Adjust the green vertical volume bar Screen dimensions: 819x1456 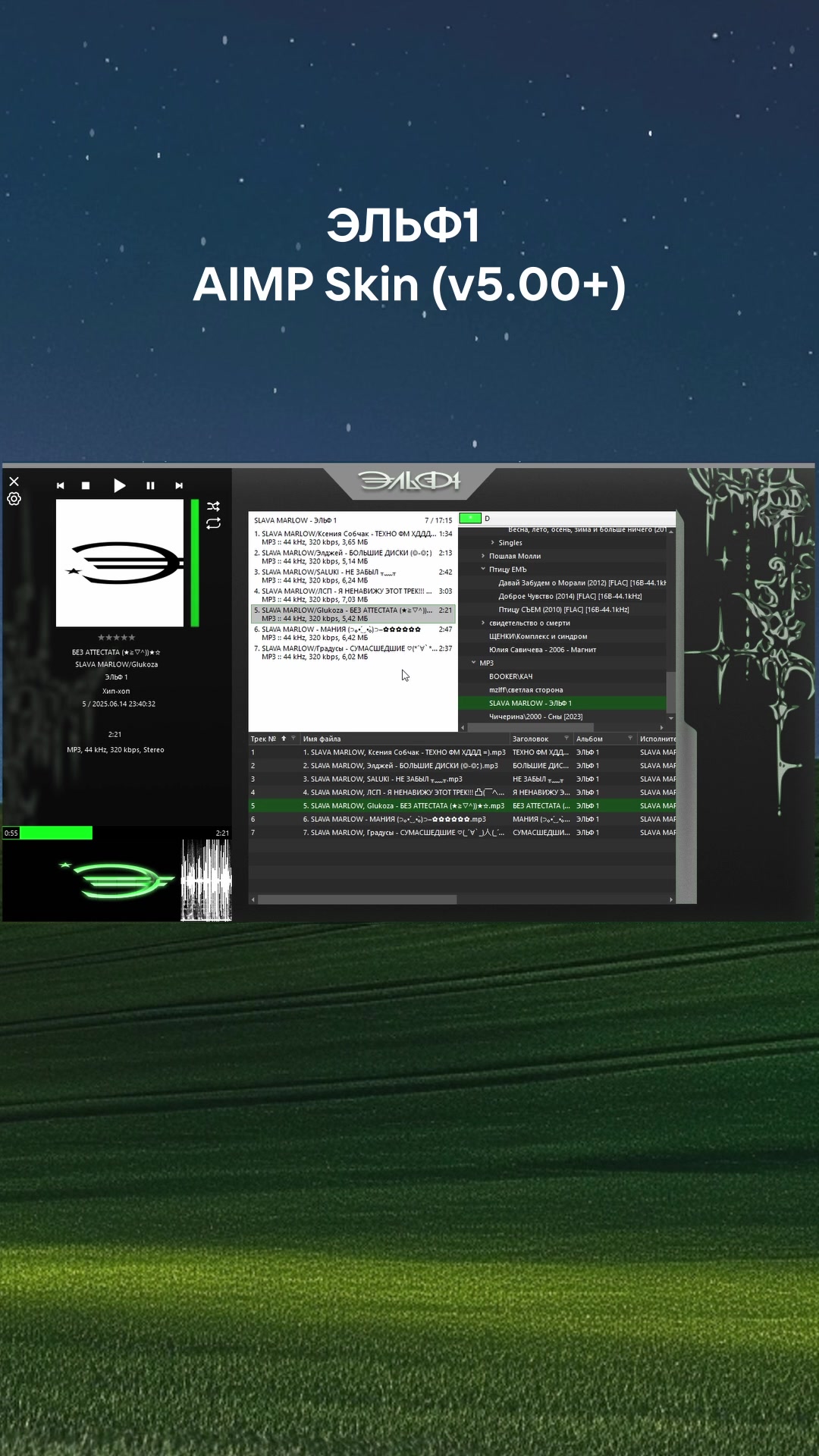(x=195, y=563)
